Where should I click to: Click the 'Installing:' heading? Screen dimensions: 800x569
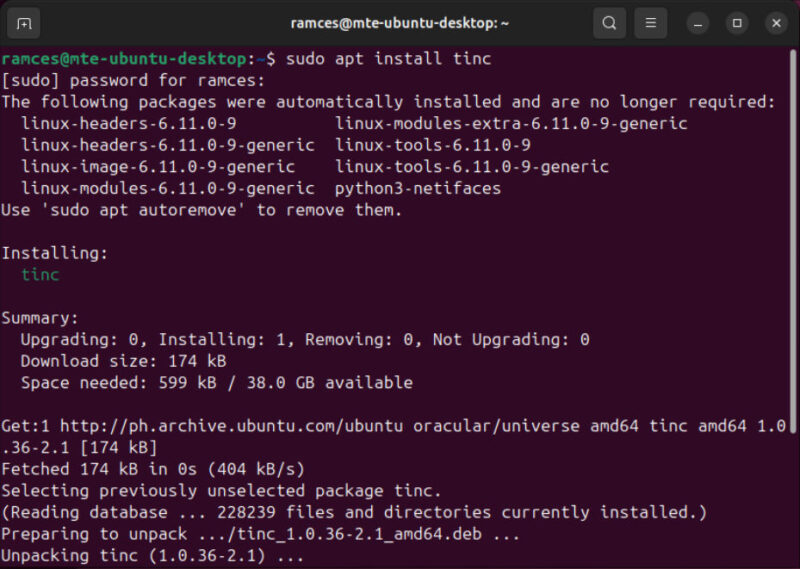pos(55,253)
